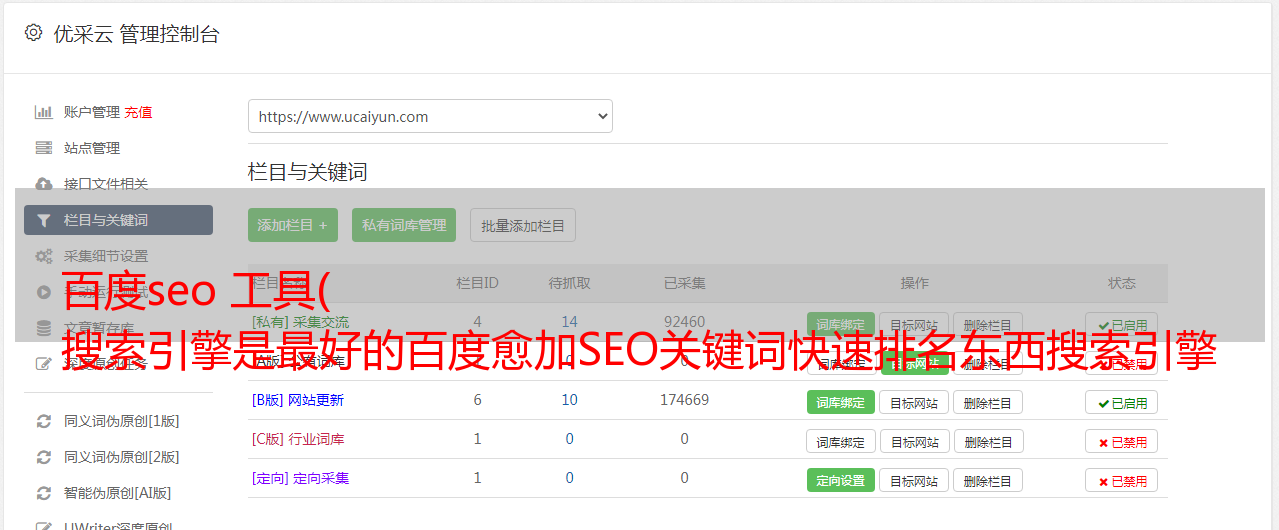Screen dimensions: 1279x530
Task: Toggle the 已启用 status of 采集交流
Action: pos(1122,324)
